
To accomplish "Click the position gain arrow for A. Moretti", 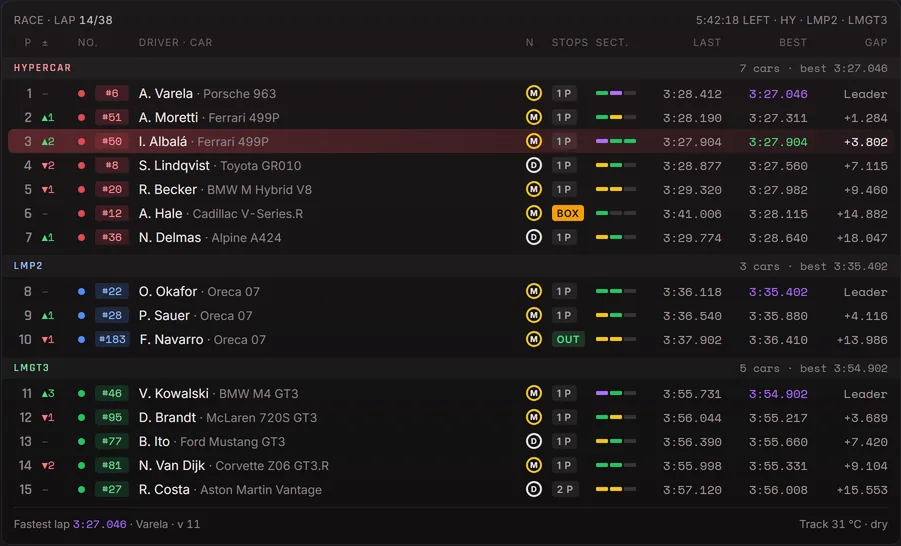I will pos(48,118).
